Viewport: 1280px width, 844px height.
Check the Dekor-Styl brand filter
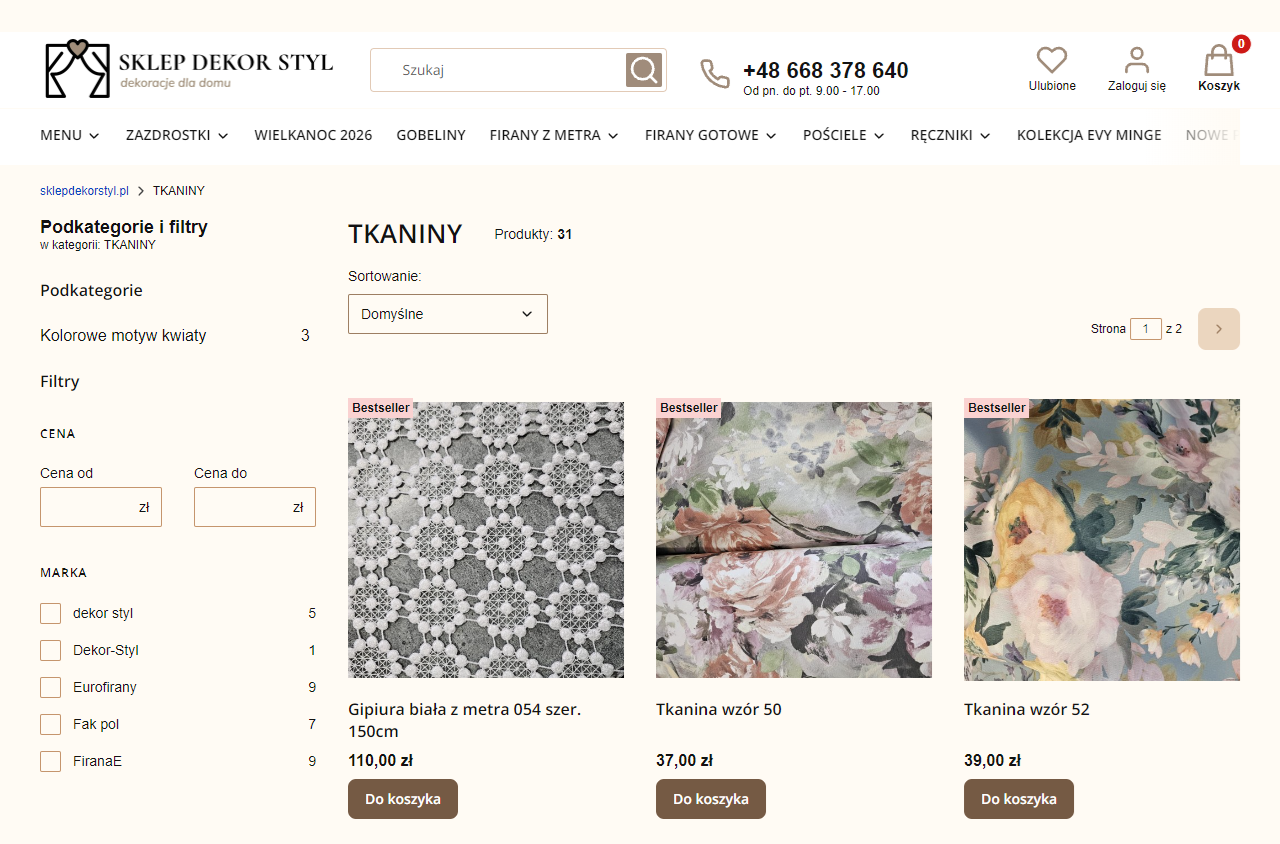[50, 650]
